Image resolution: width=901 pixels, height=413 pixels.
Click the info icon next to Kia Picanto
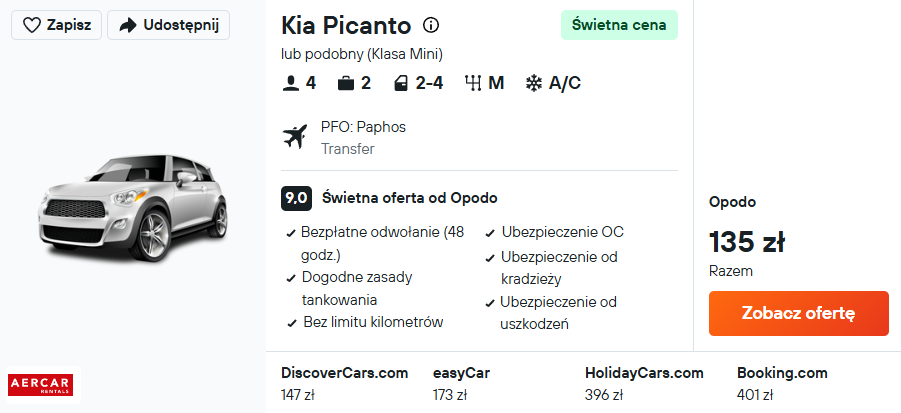[431, 25]
